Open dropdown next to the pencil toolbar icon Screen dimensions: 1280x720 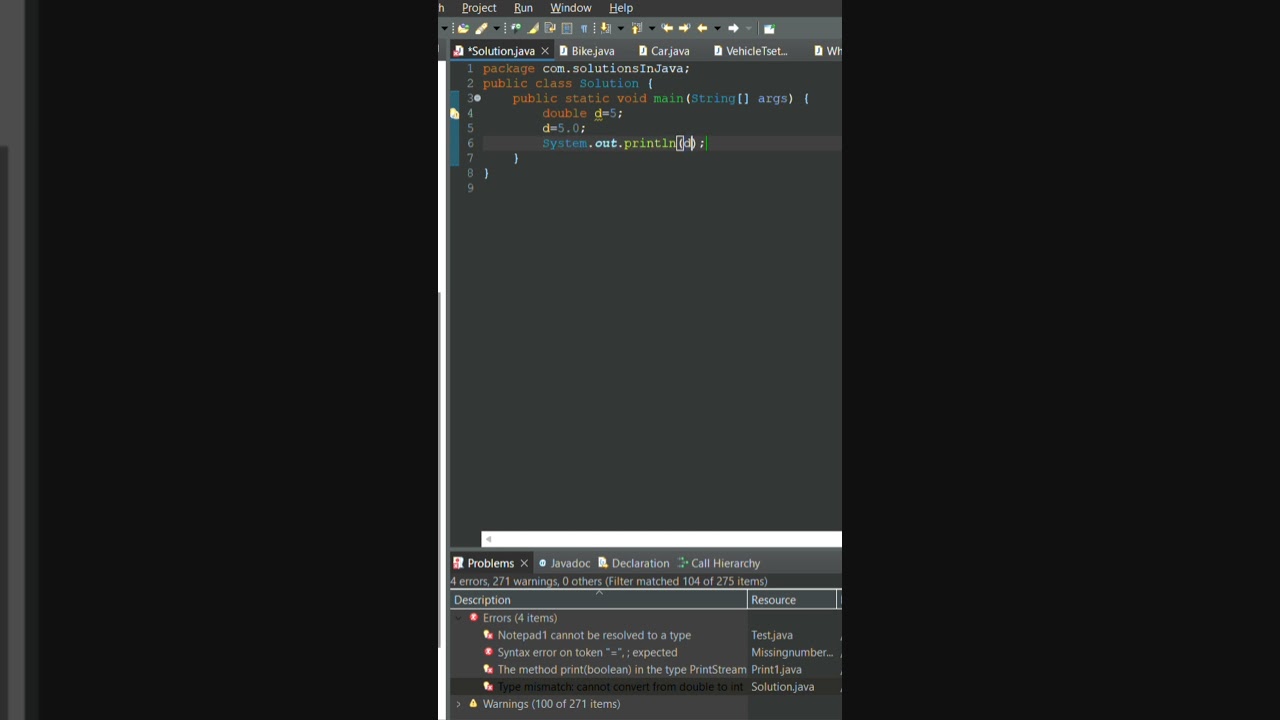[496, 28]
